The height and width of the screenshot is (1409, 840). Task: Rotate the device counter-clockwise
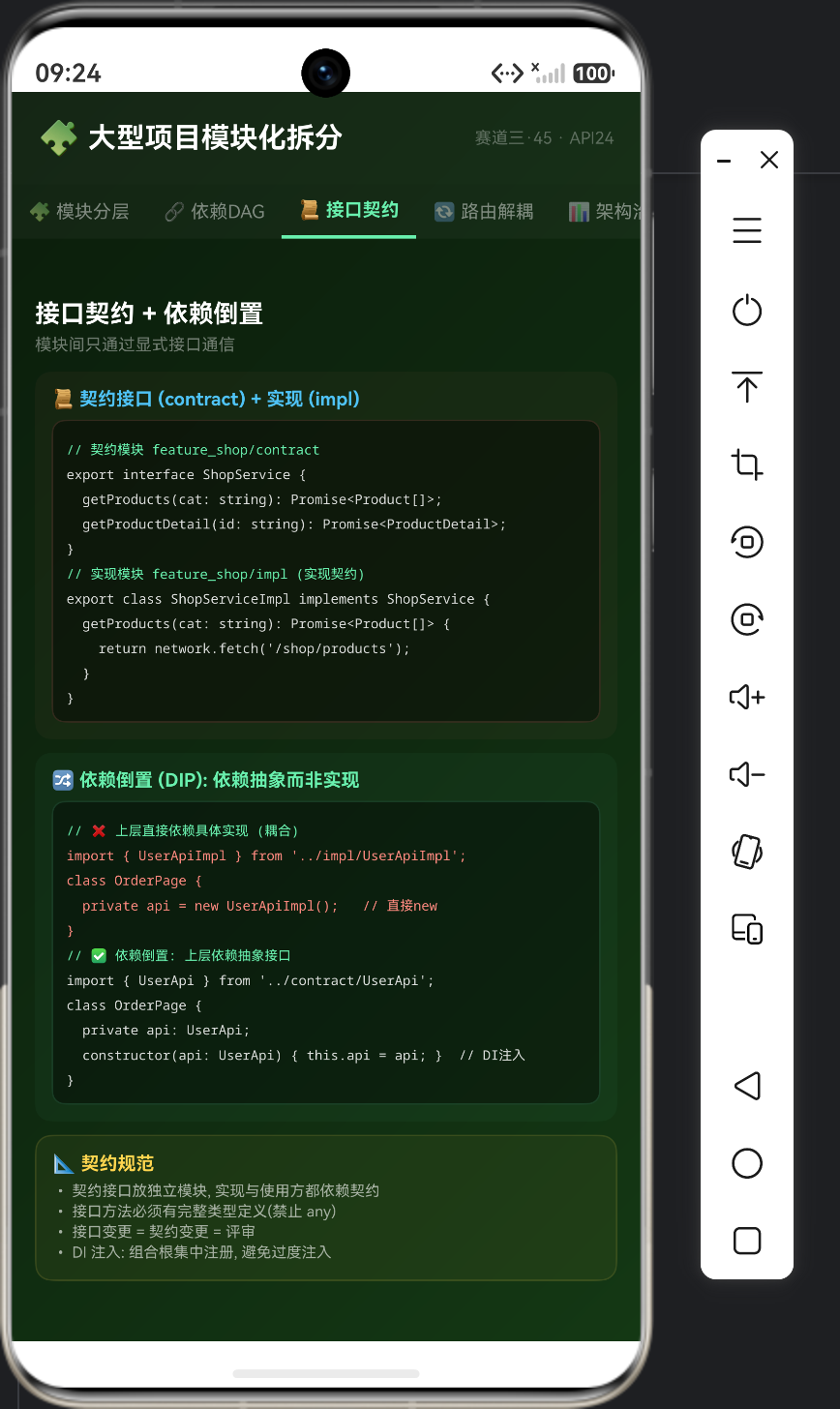click(747, 542)
